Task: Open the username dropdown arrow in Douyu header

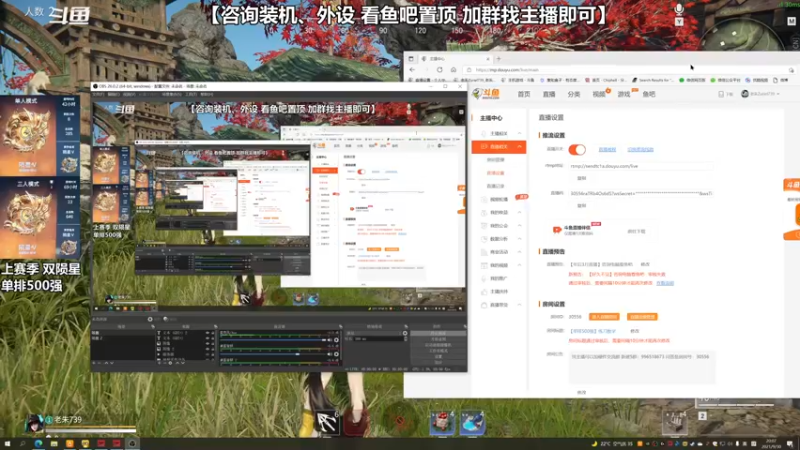Action: 778,94
